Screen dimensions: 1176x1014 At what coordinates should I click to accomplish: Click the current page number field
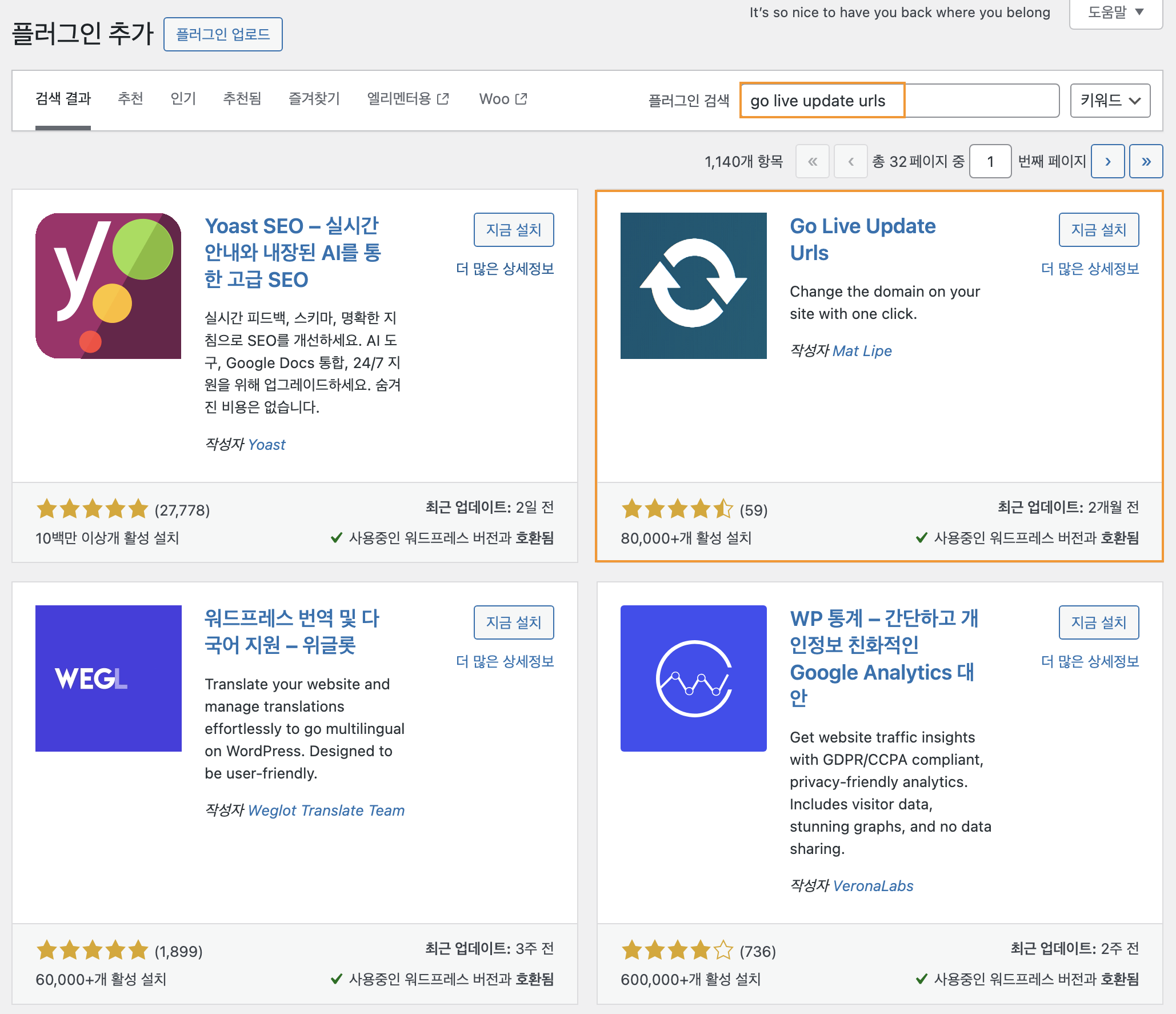(990, 161)
